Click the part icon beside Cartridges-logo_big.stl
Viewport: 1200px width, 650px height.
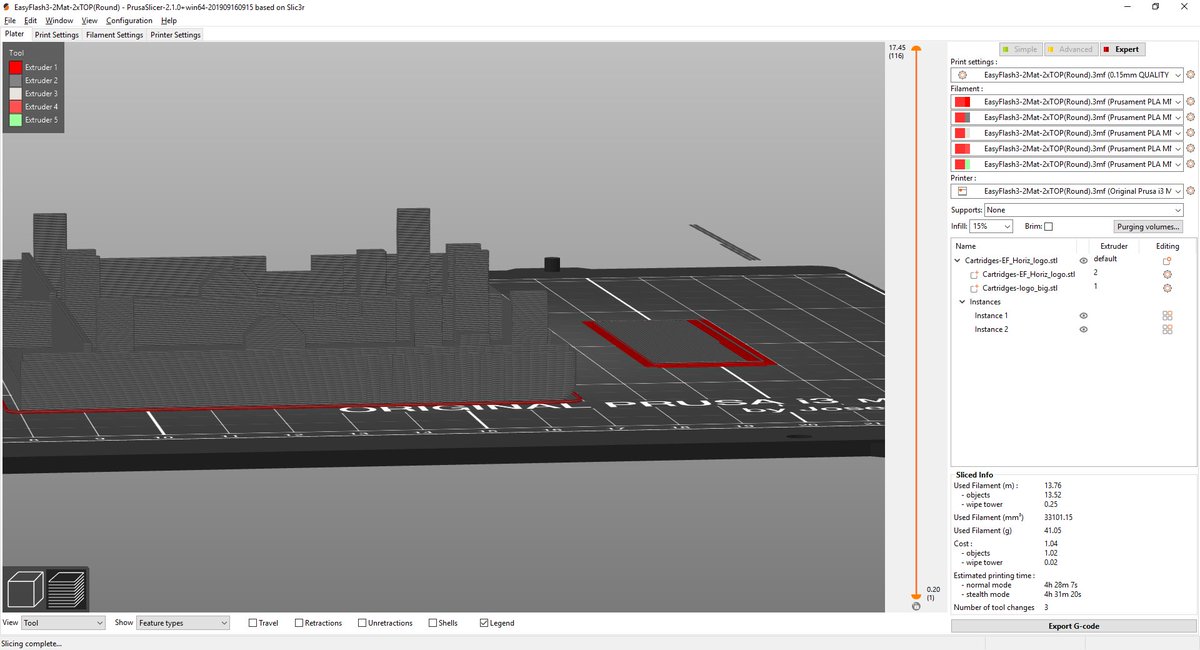pos(975,288)
